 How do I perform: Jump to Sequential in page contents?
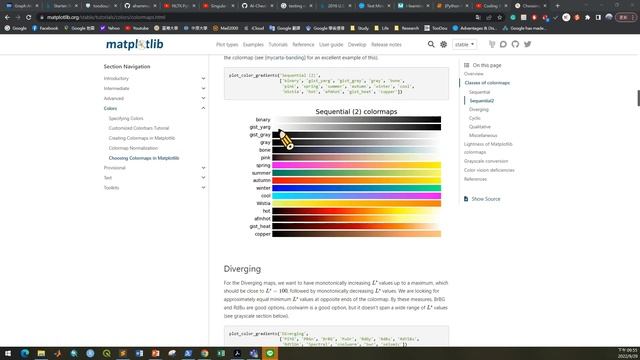479,92
